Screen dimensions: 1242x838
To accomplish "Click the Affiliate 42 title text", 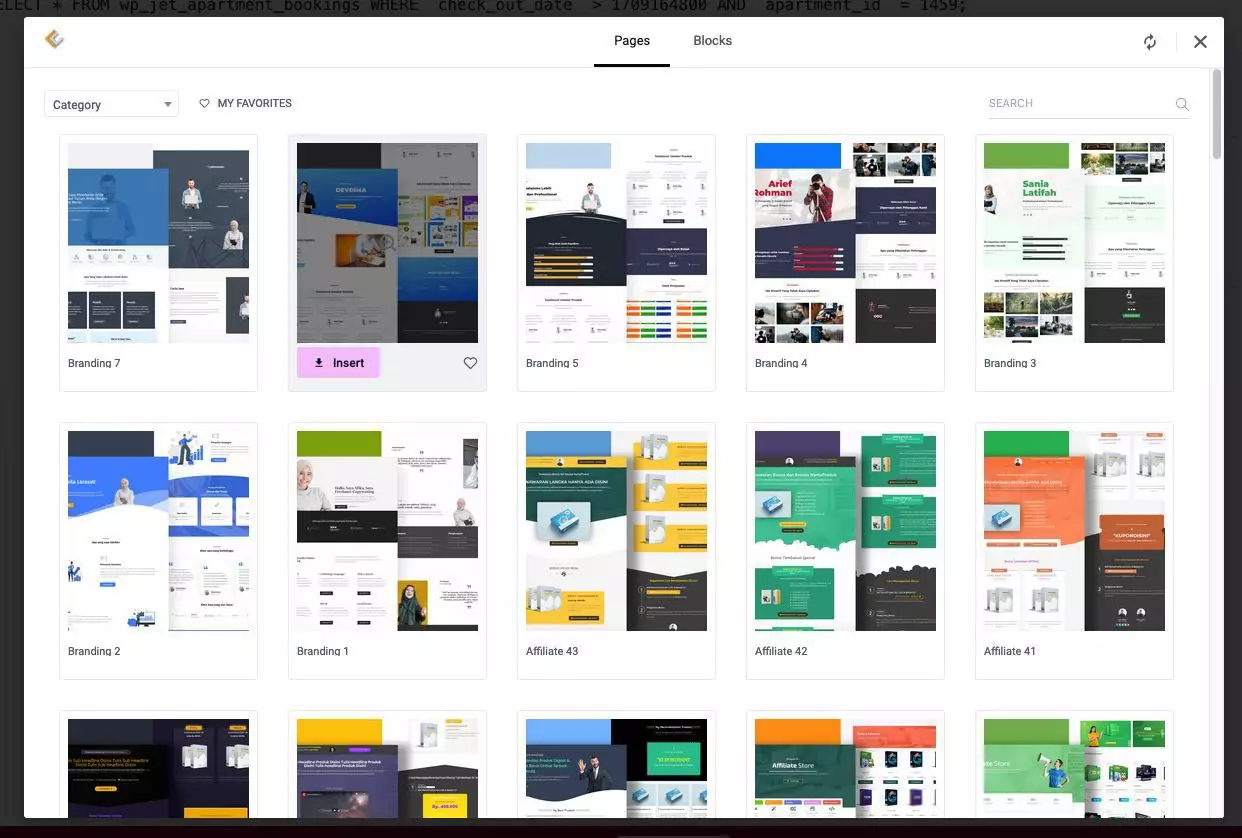I will (x=781, y=651).
